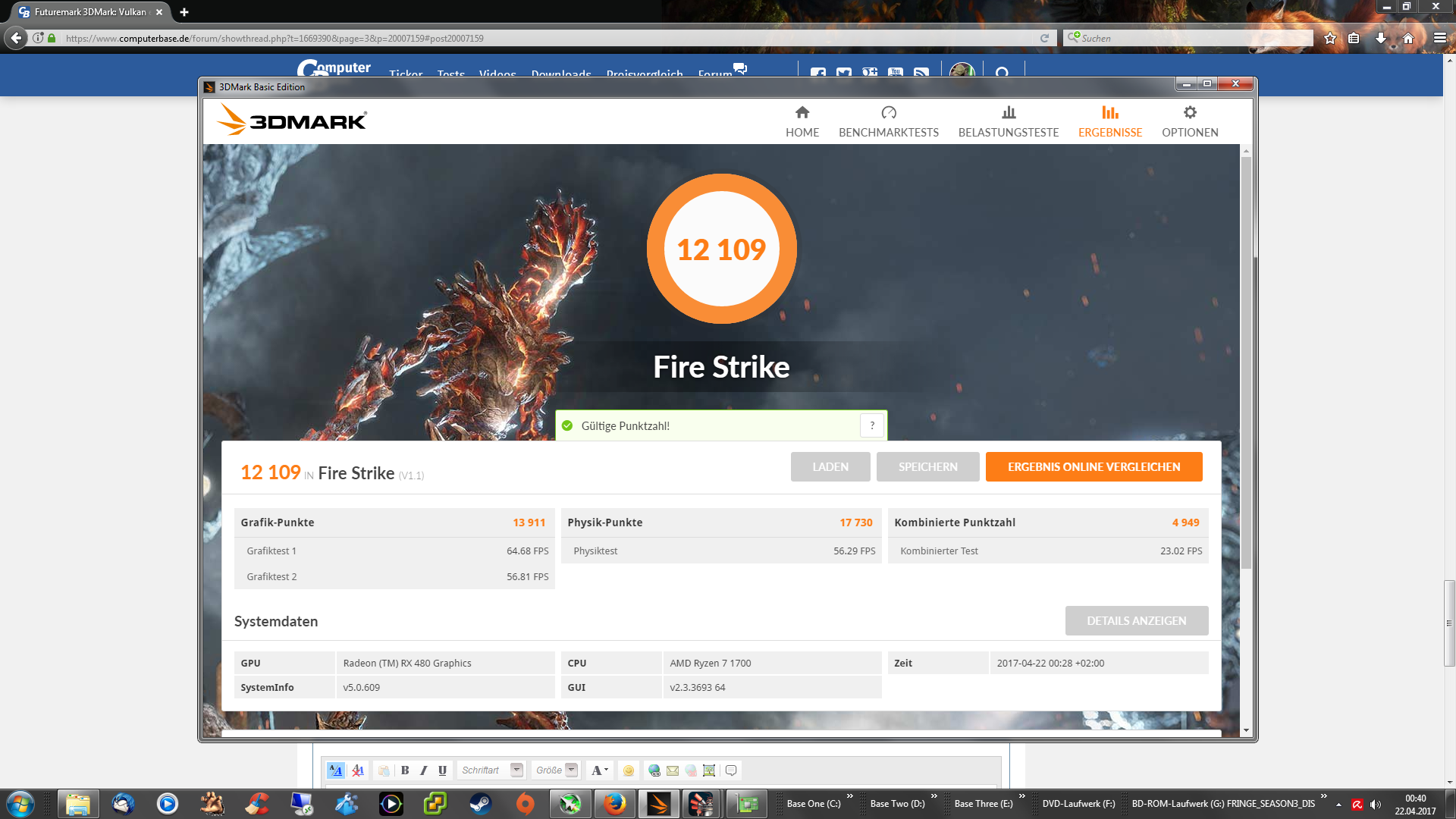Expand the Größe size dropdown
1456x819 pixels.
[x=572, y=770]
